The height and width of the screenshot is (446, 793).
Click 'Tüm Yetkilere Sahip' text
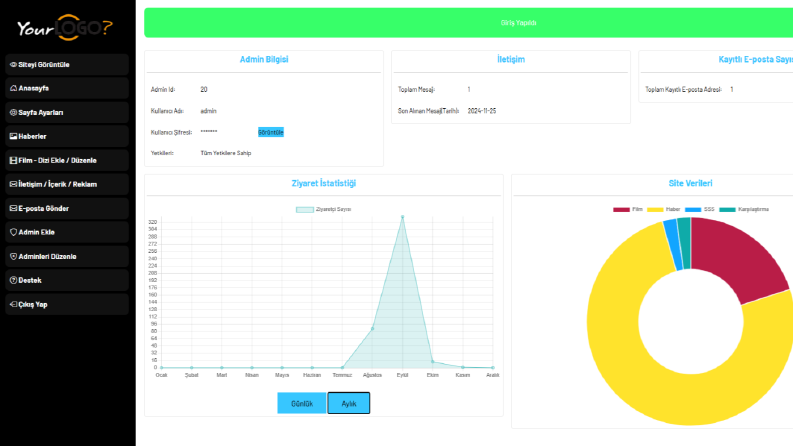(x=226, y=153)
